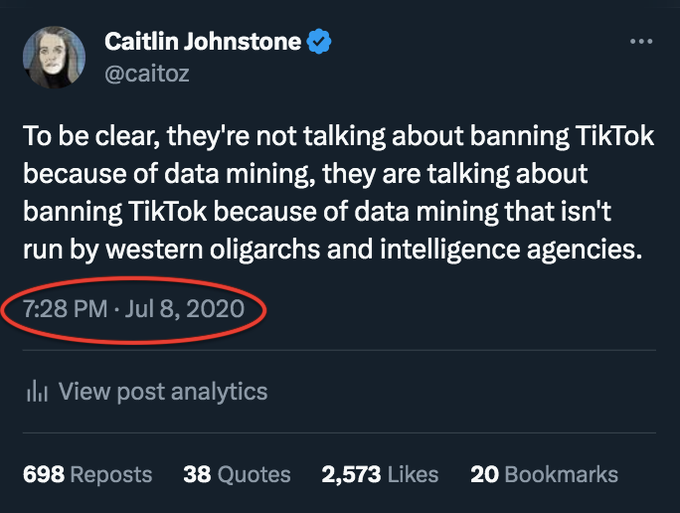Click the post analytics bar chart icon

click(37, 392)
